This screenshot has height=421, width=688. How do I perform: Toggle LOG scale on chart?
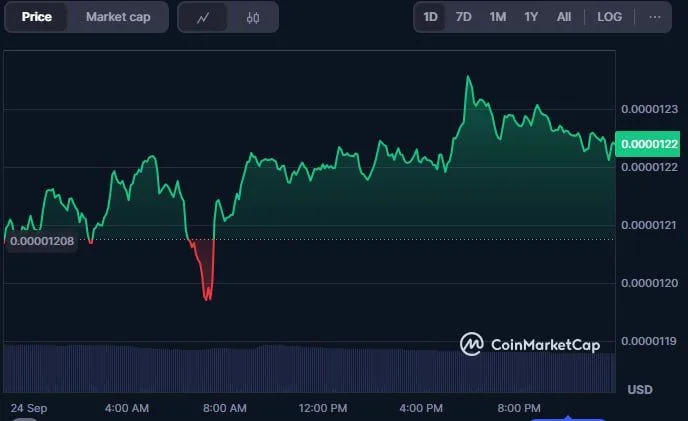[609, 17]
